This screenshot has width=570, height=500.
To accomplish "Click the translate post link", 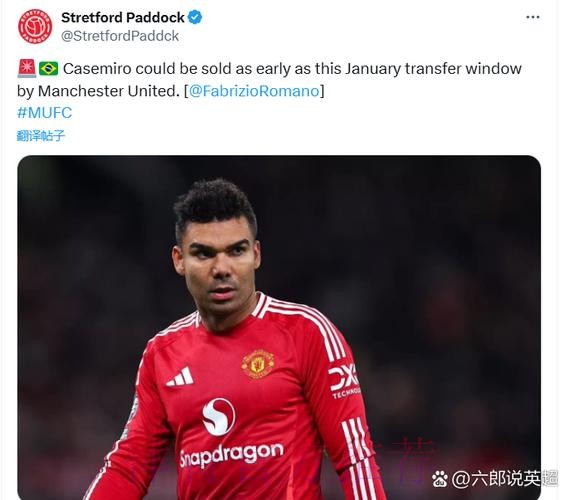I will pos(41,136).
